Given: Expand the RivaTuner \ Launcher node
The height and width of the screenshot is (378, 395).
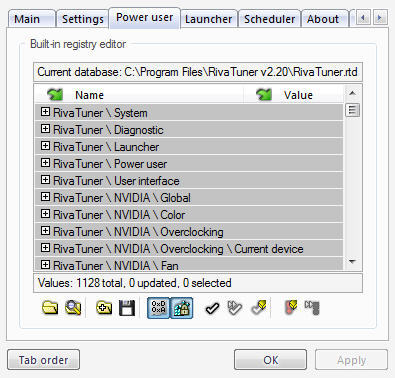Looking at the screenshot, I should 45,146.
